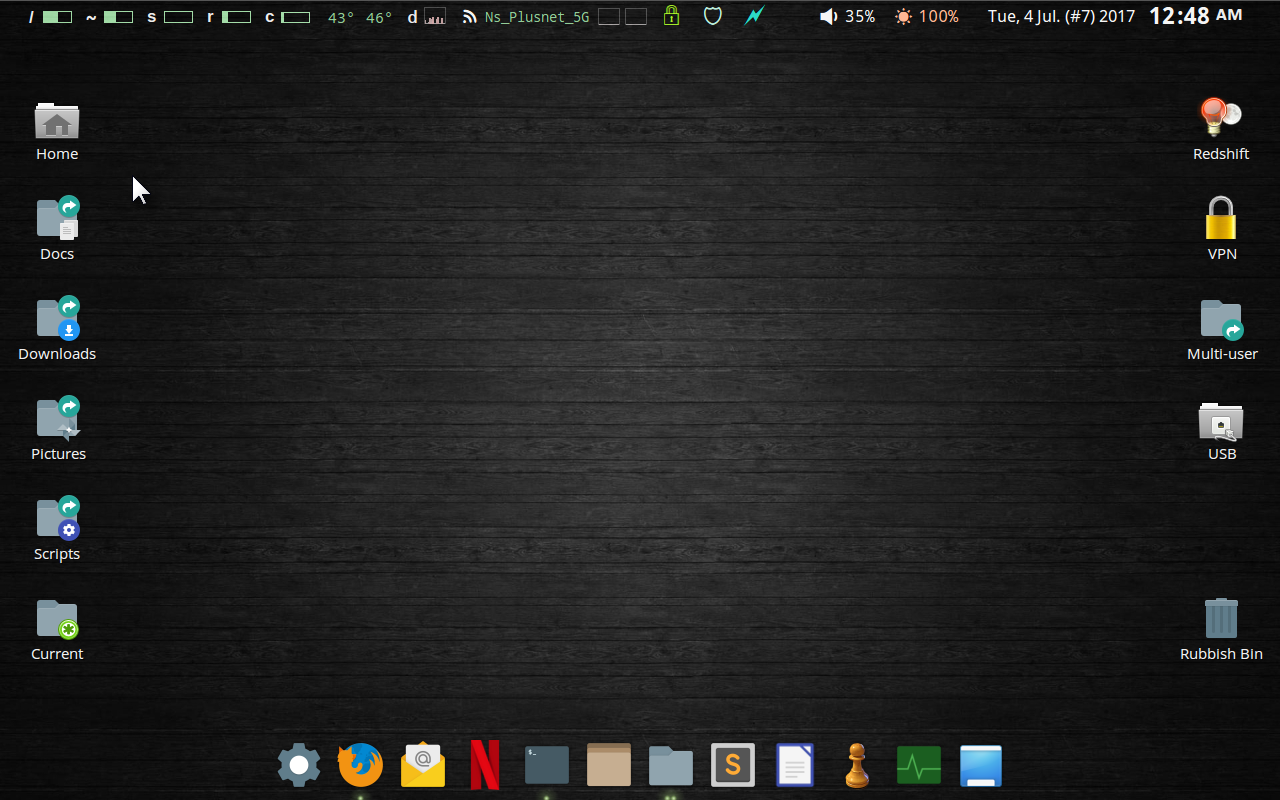Click the VPN padlock desktop icon
Screen dimensions: 1280x800
(1221, 218)
